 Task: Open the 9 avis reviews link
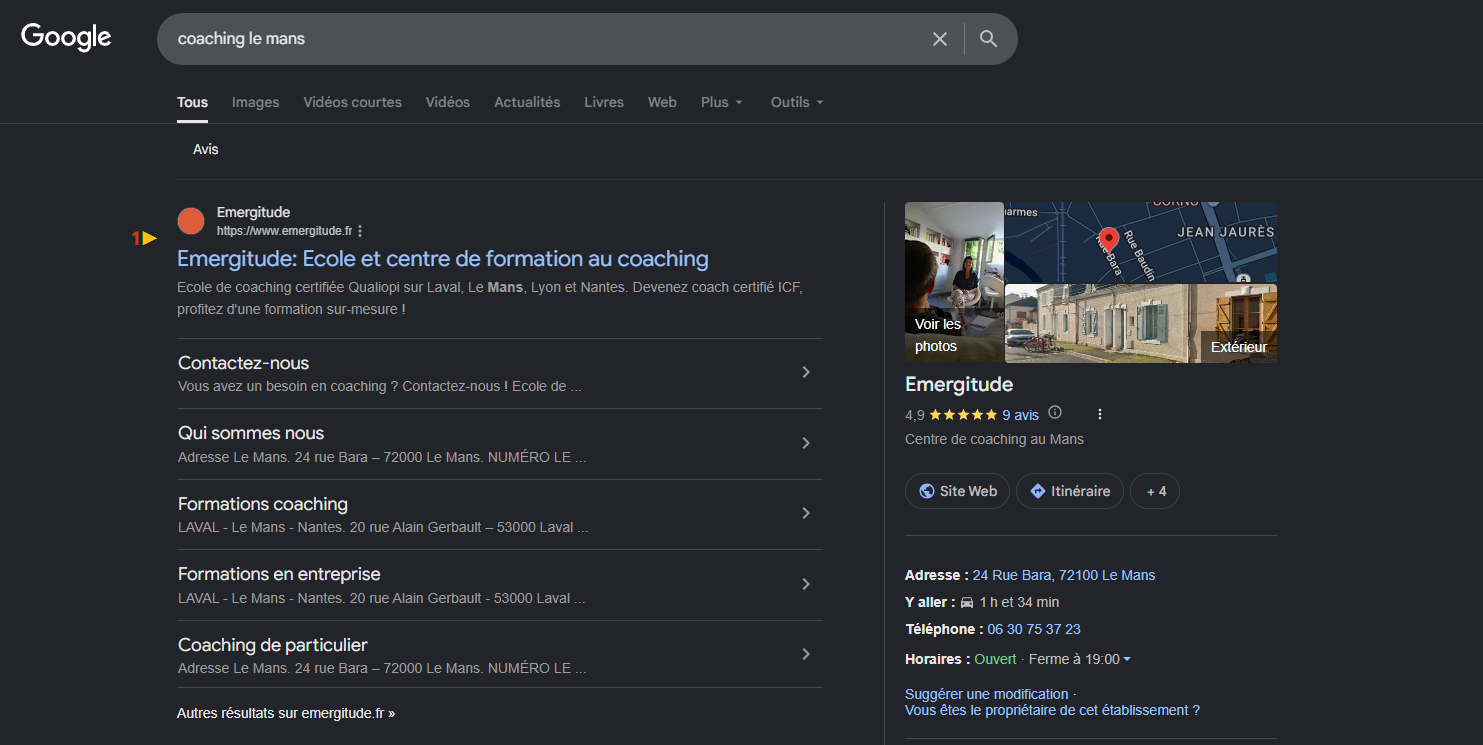[1020, 414]
